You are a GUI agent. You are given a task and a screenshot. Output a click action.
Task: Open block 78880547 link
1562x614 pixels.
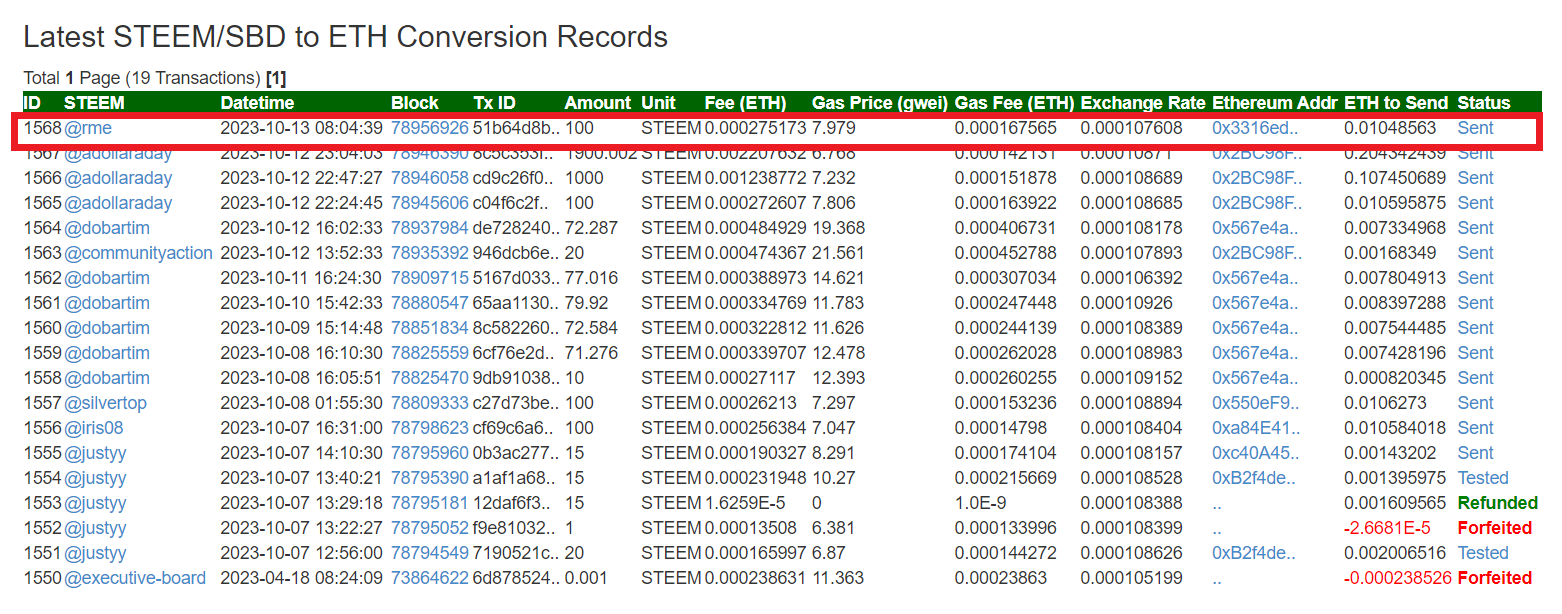click(x=430, y=303)
